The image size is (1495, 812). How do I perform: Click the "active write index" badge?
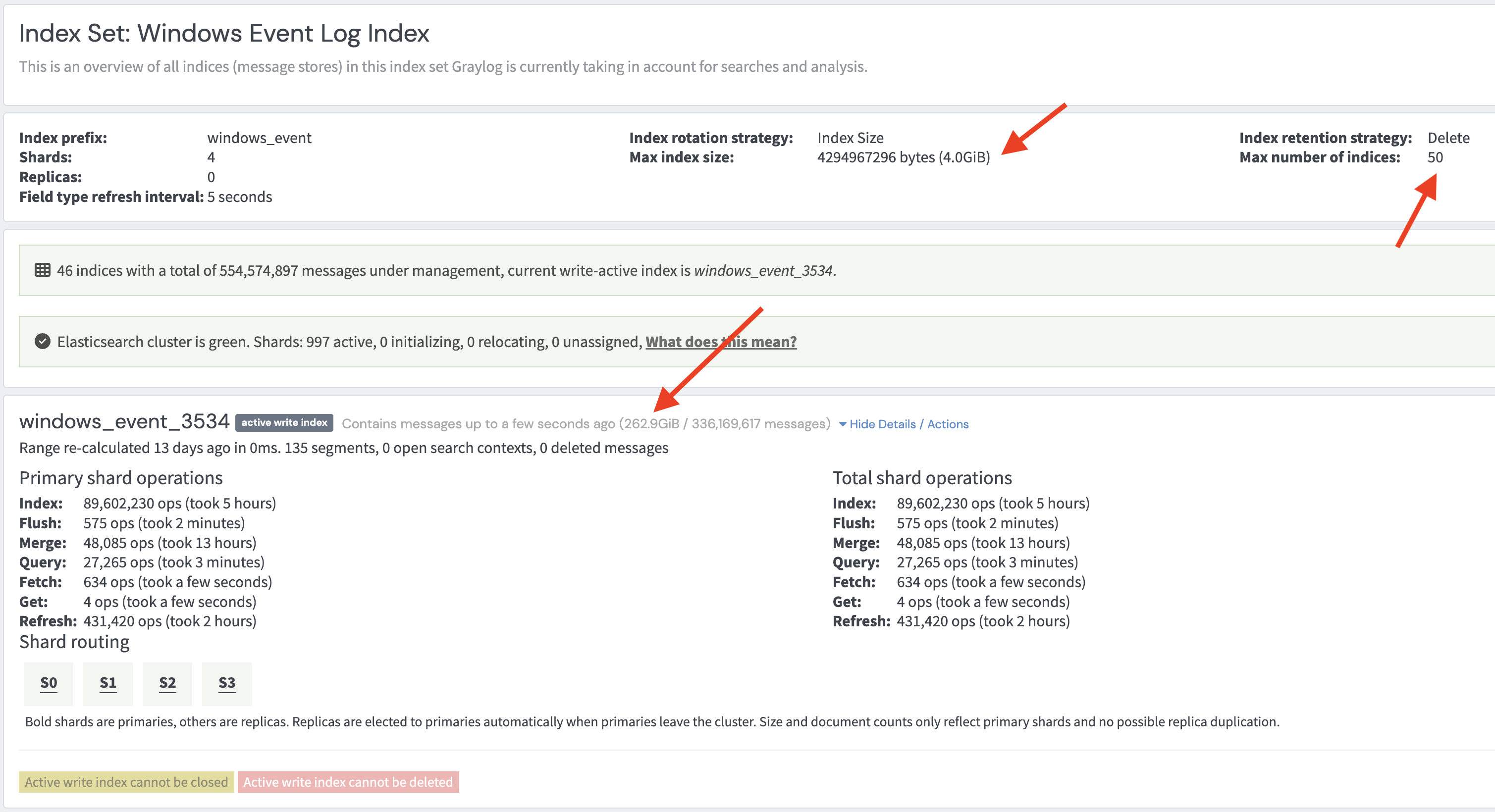(x=284, y=423)
